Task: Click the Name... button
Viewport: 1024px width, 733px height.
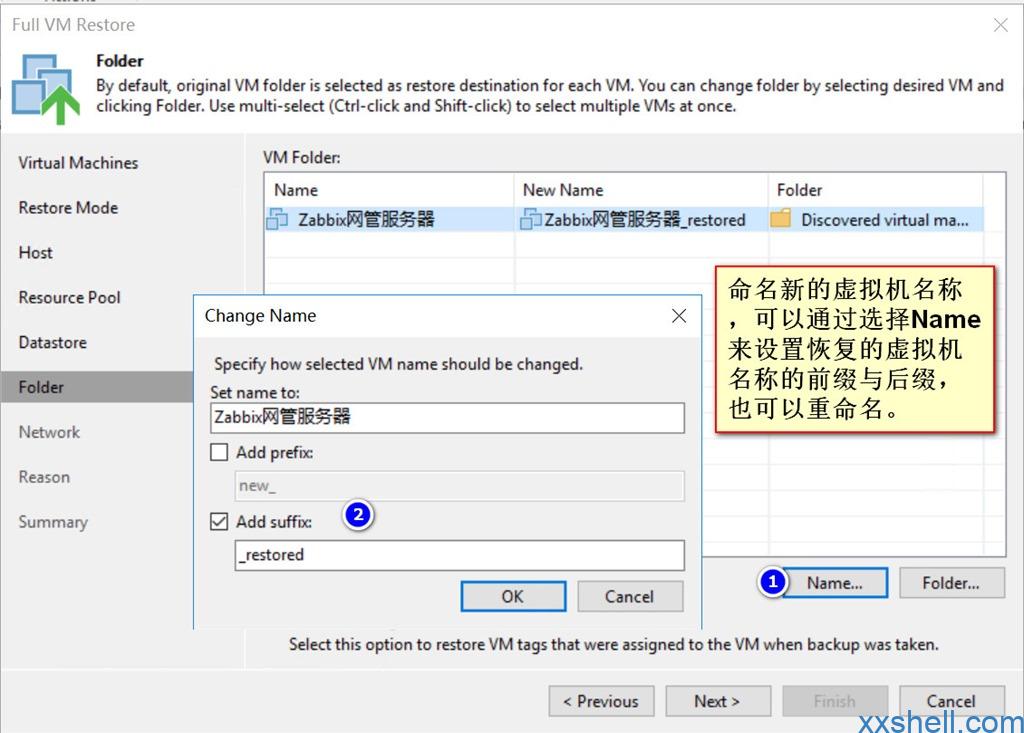Action: (835, 583)
